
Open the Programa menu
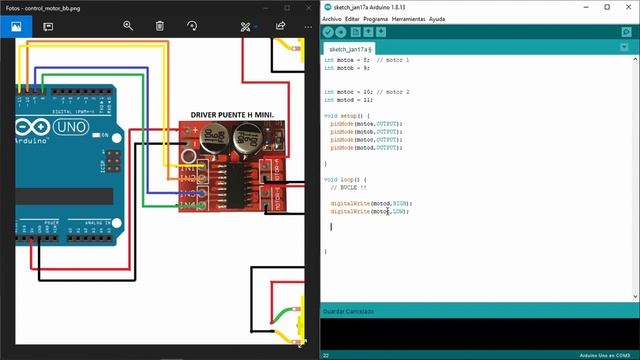click(376, 19)
